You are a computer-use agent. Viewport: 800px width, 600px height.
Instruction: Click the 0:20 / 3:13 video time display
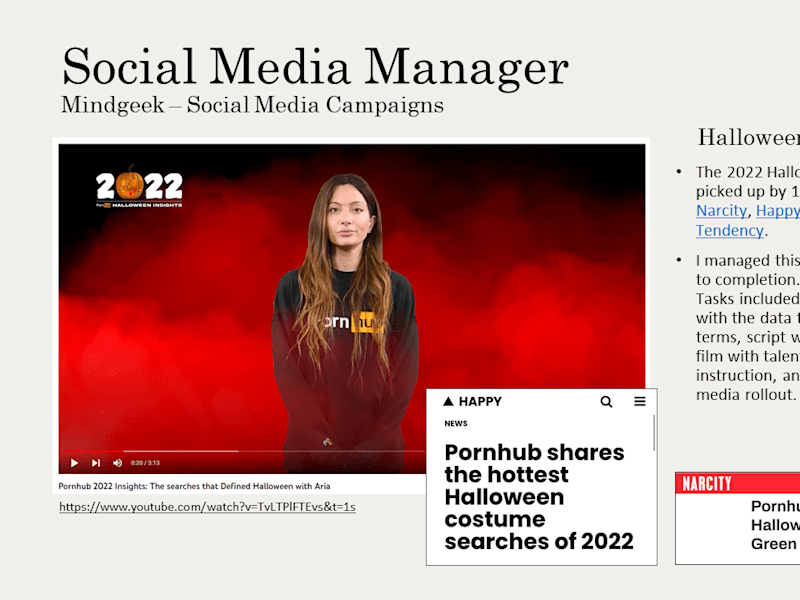(x=145, y=463)
